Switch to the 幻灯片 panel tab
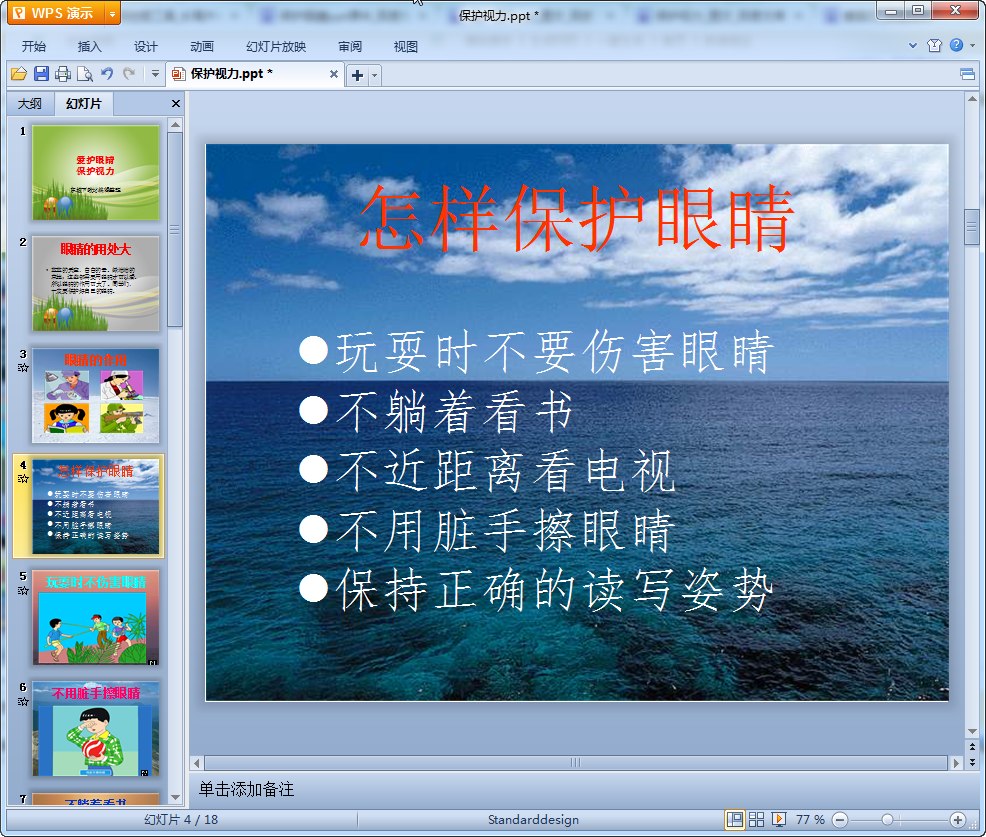This screenshot has height=837, width=986. tap(84, 104)
